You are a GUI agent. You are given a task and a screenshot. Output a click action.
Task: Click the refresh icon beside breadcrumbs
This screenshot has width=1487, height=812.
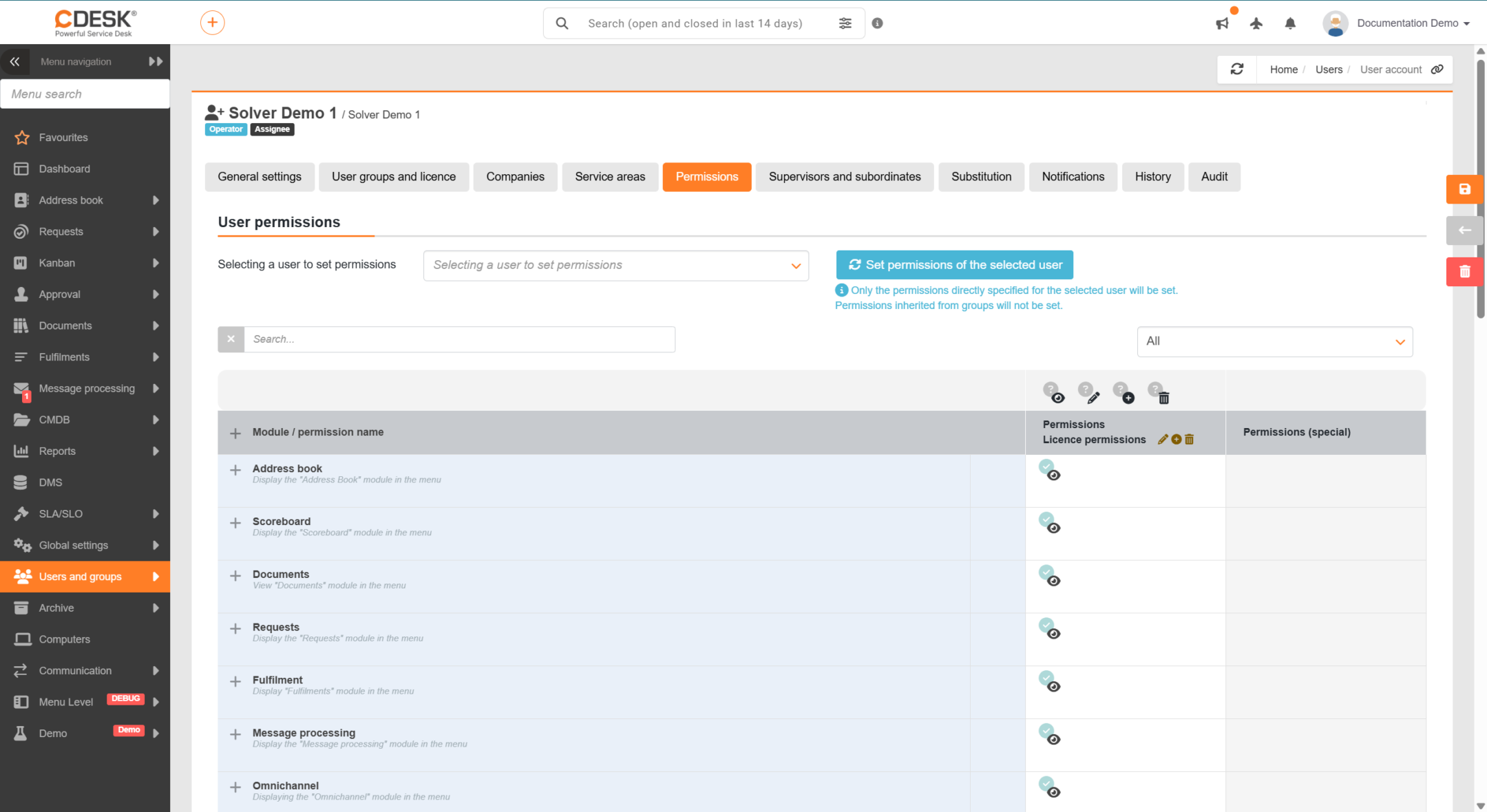1237,70
